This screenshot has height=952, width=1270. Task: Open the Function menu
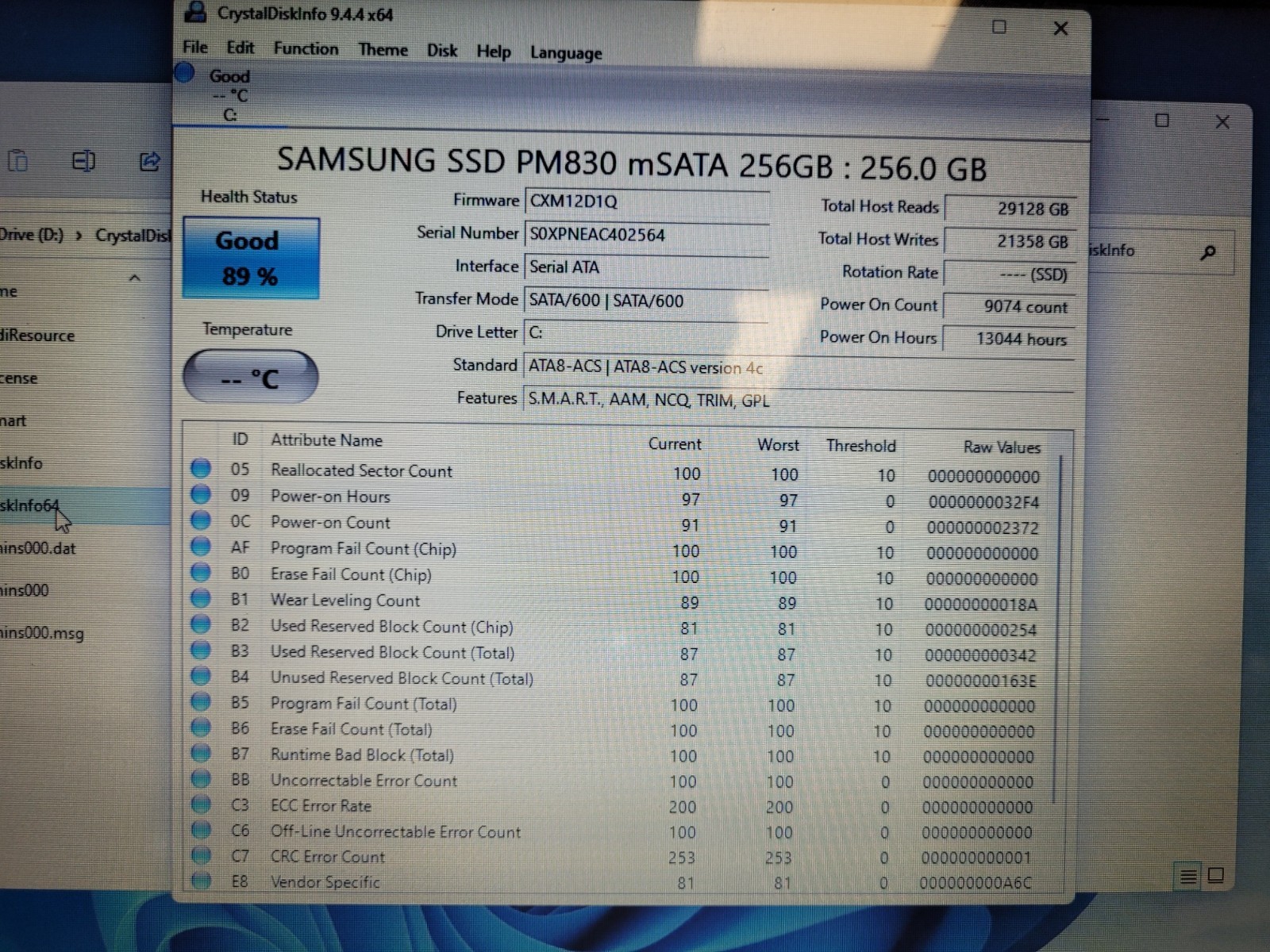pyautogui.click(x=306, y=48)
